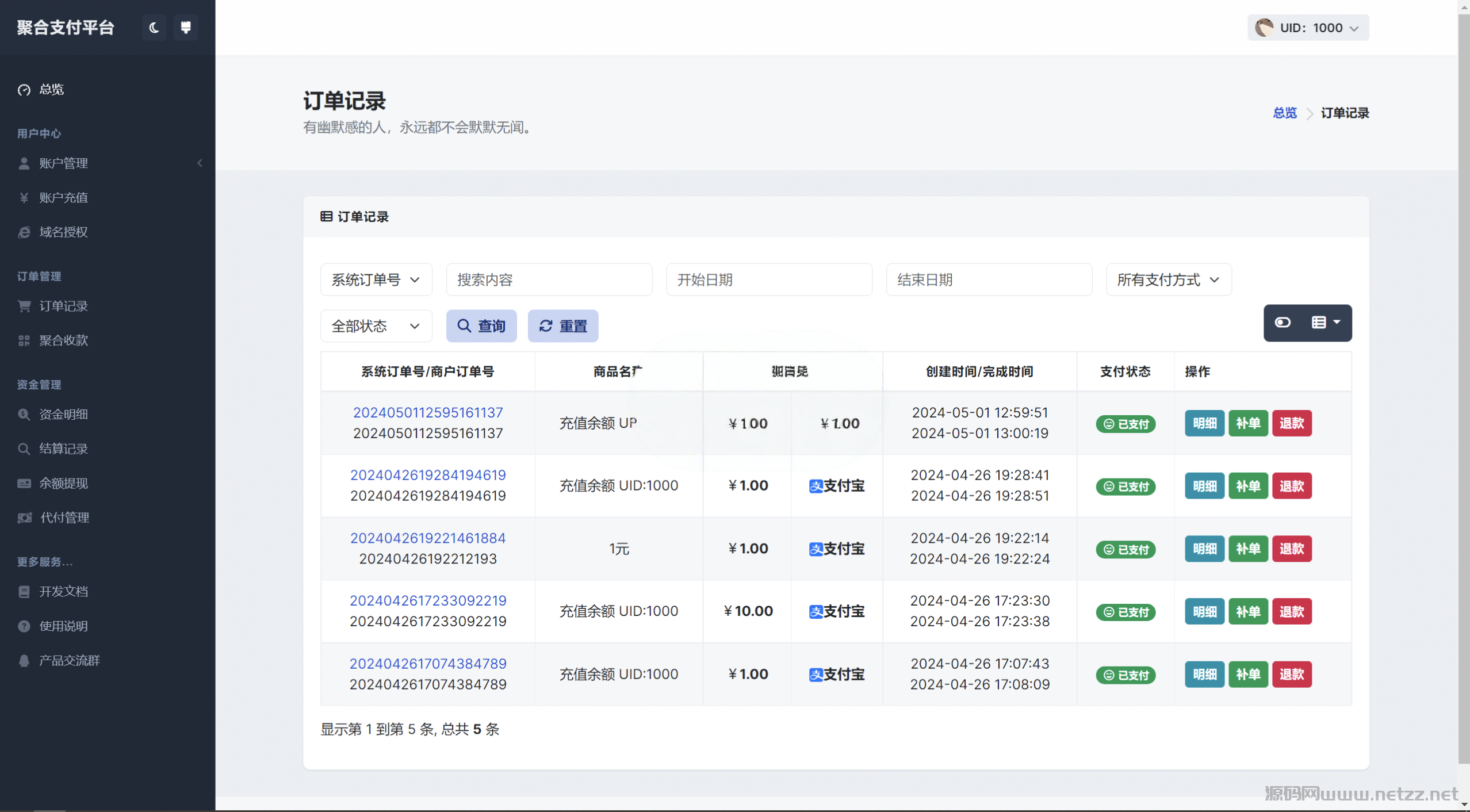The image size is (1470, 812).
Task: Click the 订单记录 card header table icon
Action: click(x=326, y=216)
